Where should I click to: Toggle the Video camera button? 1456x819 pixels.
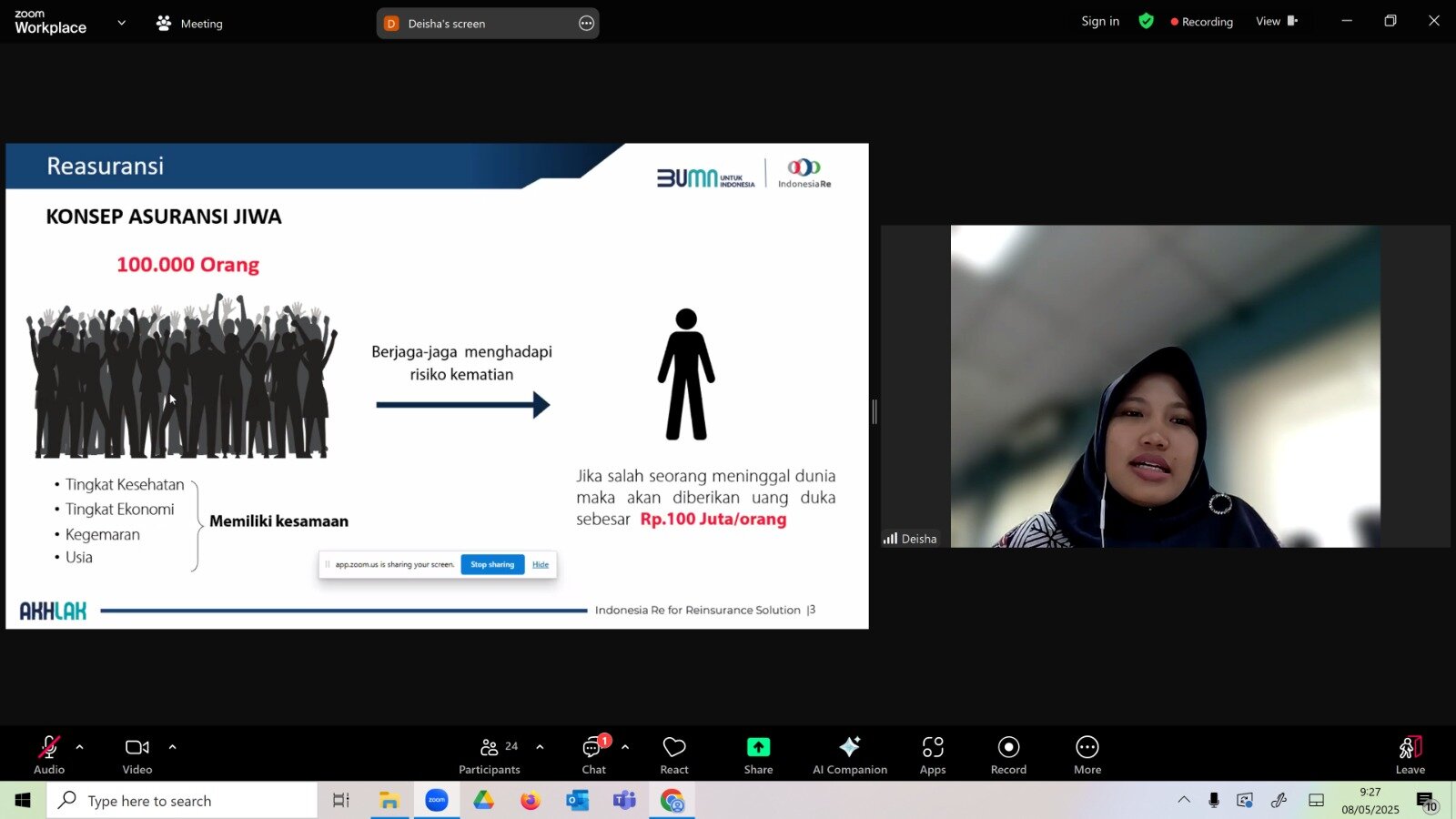[137, 755]
